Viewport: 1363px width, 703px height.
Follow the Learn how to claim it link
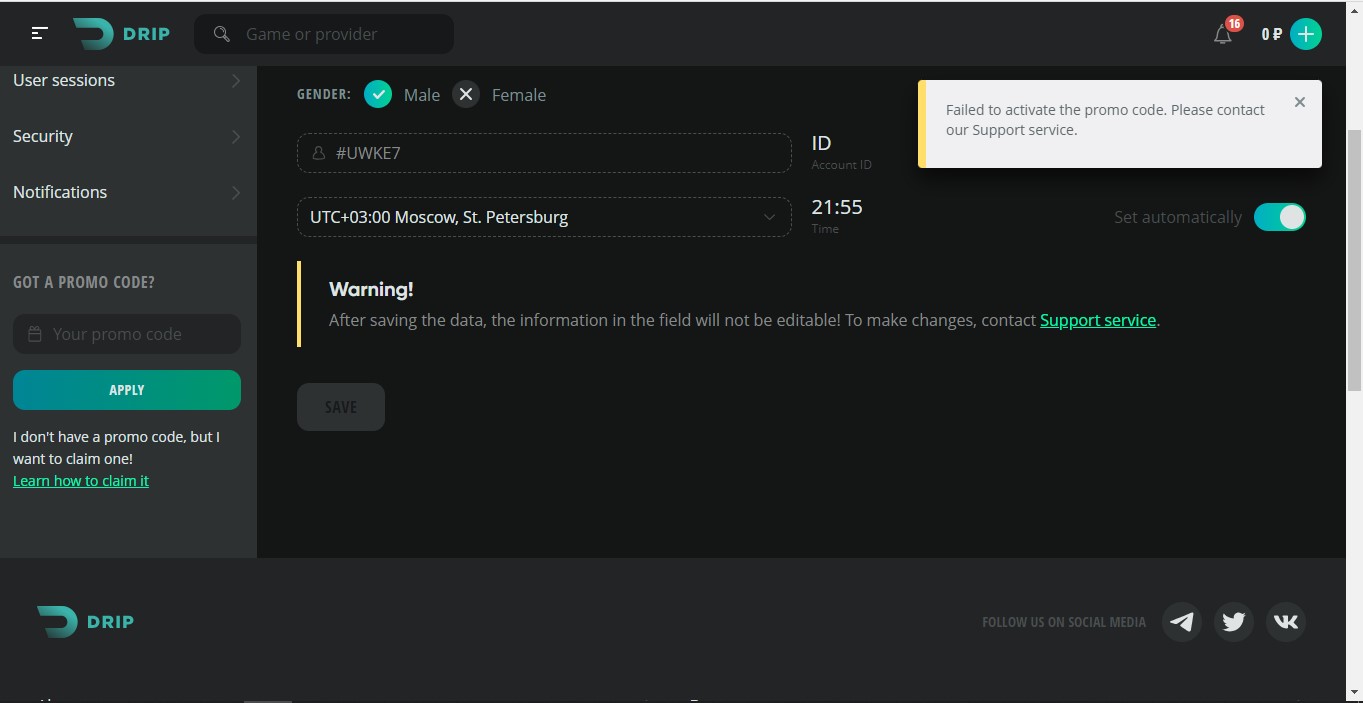(x=81, y=481)
